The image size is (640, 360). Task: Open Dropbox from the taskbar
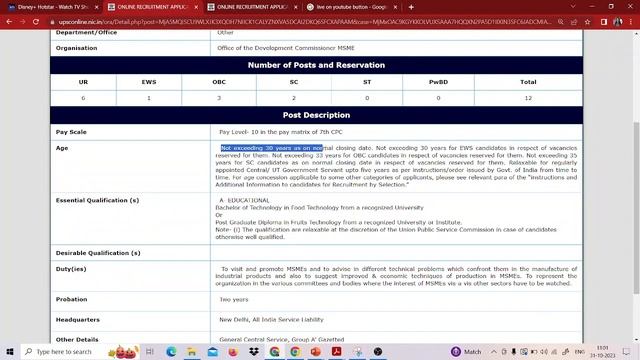click(x=254, y=352)
